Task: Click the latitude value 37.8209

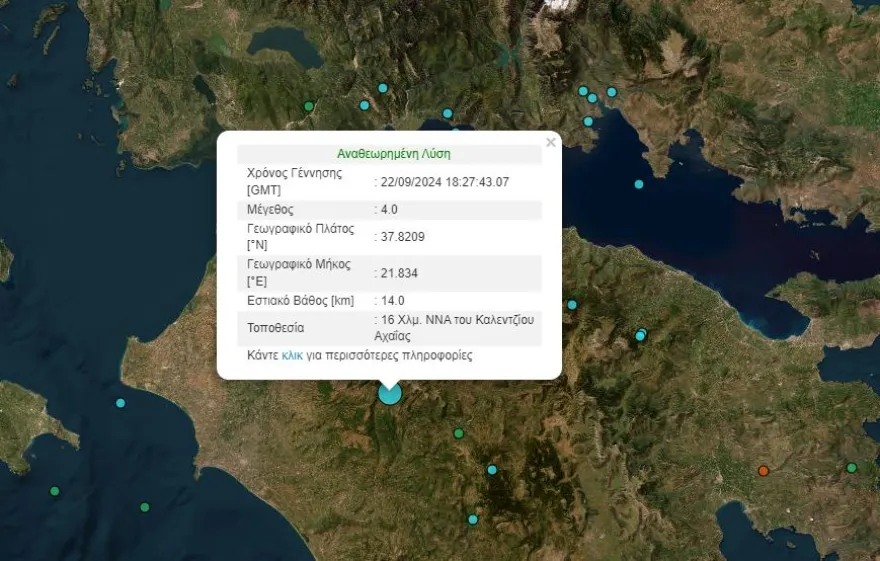Action: click(x=402, y=237)
